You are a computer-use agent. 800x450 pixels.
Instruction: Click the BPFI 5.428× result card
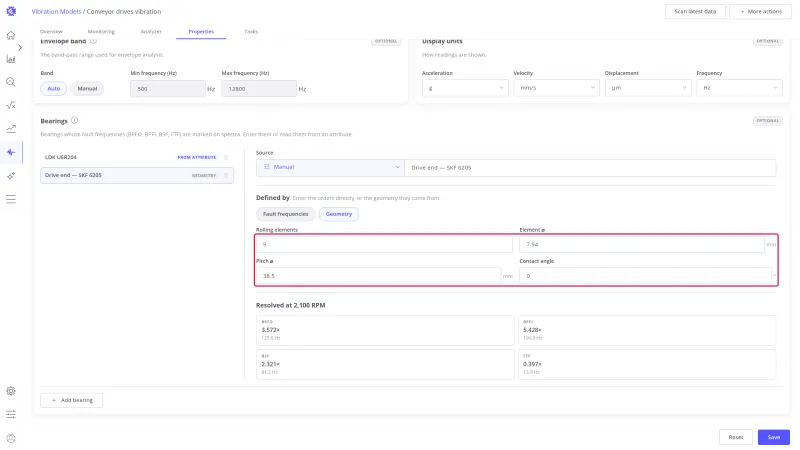pyautogui.click(x=647, y=330)
